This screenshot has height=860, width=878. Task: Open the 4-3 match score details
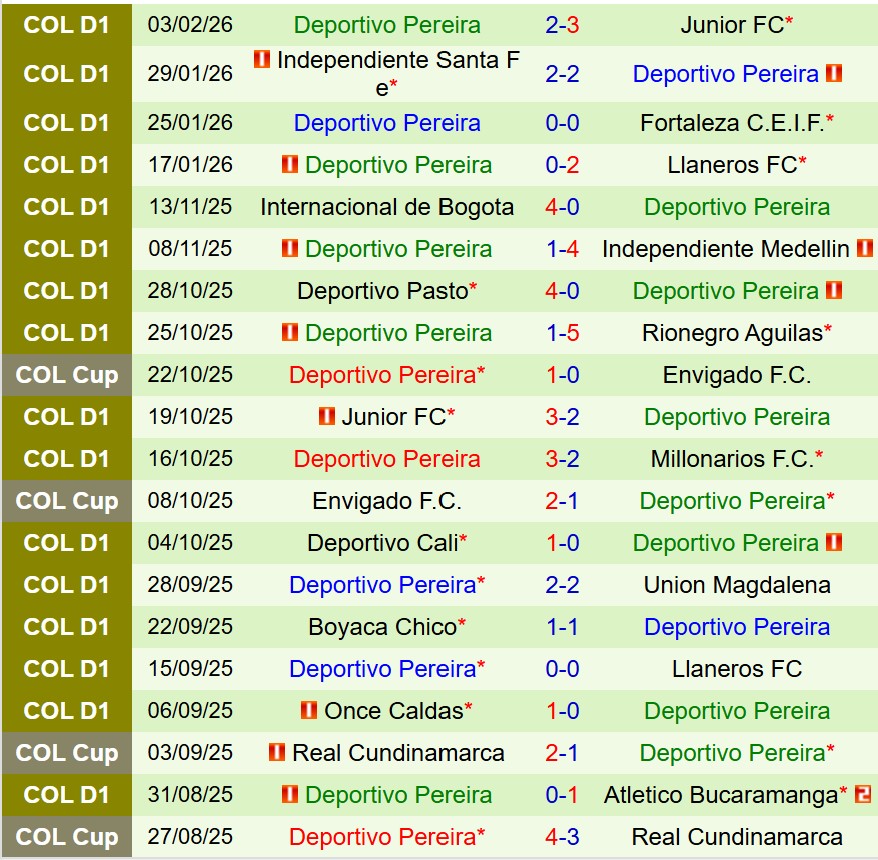pos(562,837)
